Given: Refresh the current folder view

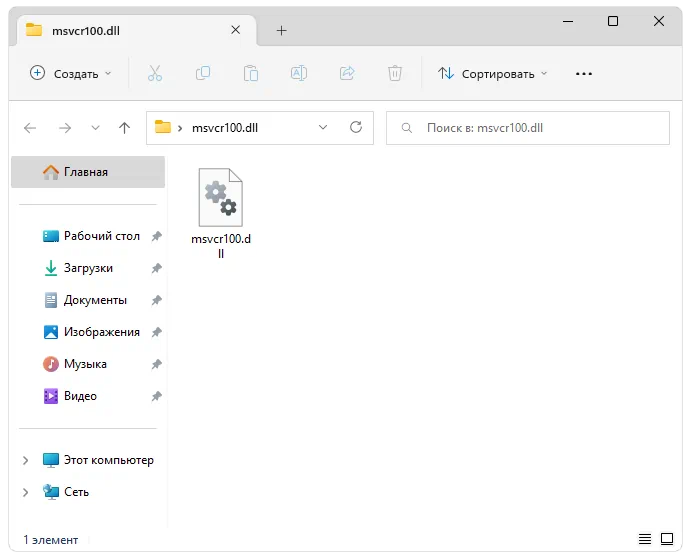Looking at the screenshot, I should [356, 128].
